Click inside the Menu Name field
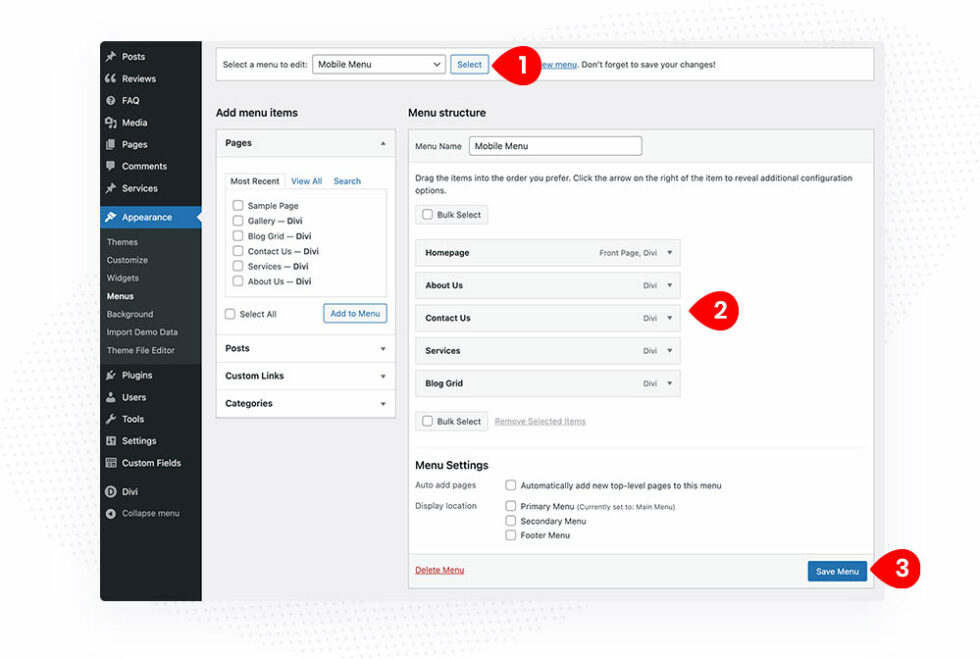The height and width of the screenshot is (659, 980). 555,145
